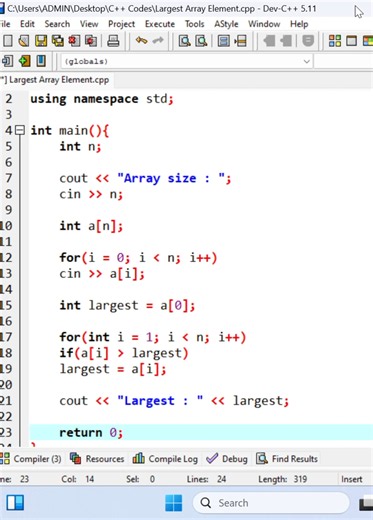Open the Widgets icon on taskbar
Image resolution: width=373 pixels, height=520 pixels.
[15, 503]
